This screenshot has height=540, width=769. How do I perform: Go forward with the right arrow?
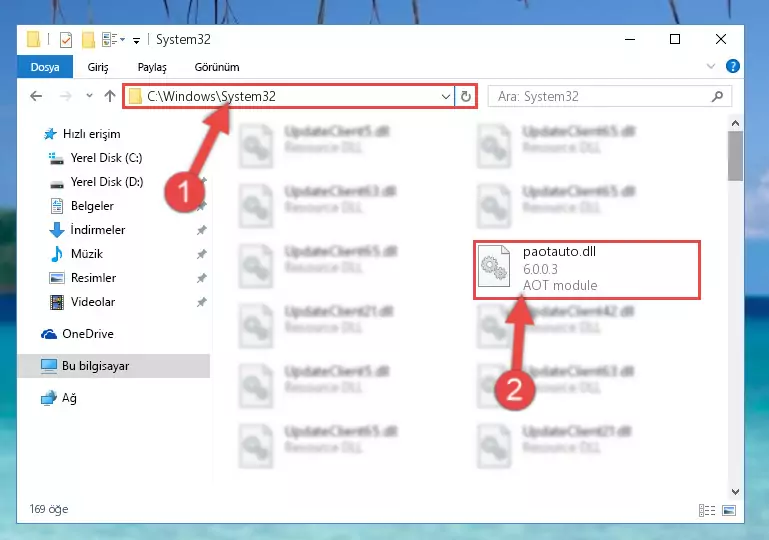pos(65,96)
